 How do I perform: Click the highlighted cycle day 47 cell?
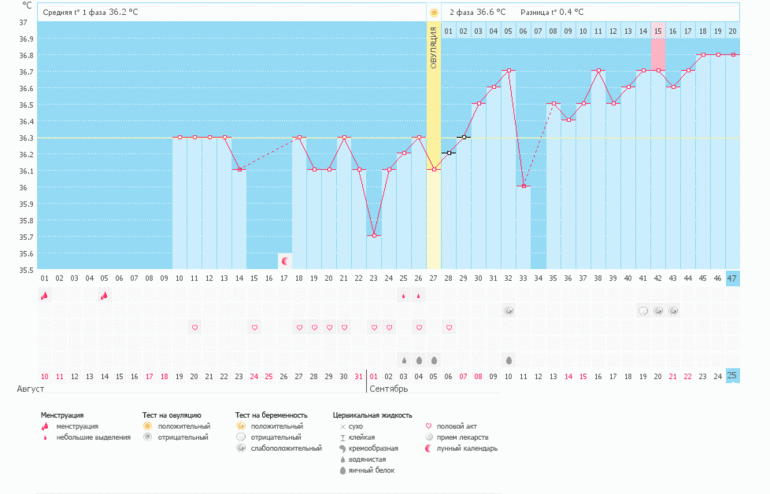tap(732, 277)
